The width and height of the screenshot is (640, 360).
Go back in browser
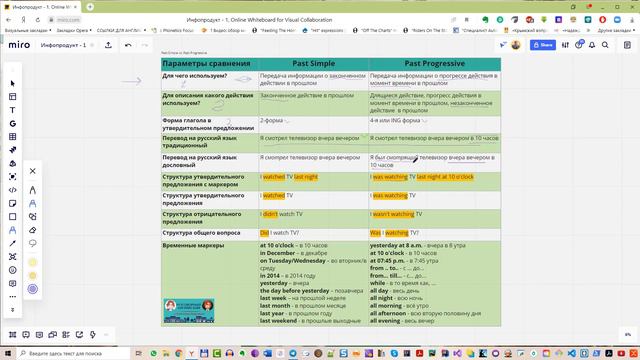(9, 20)
